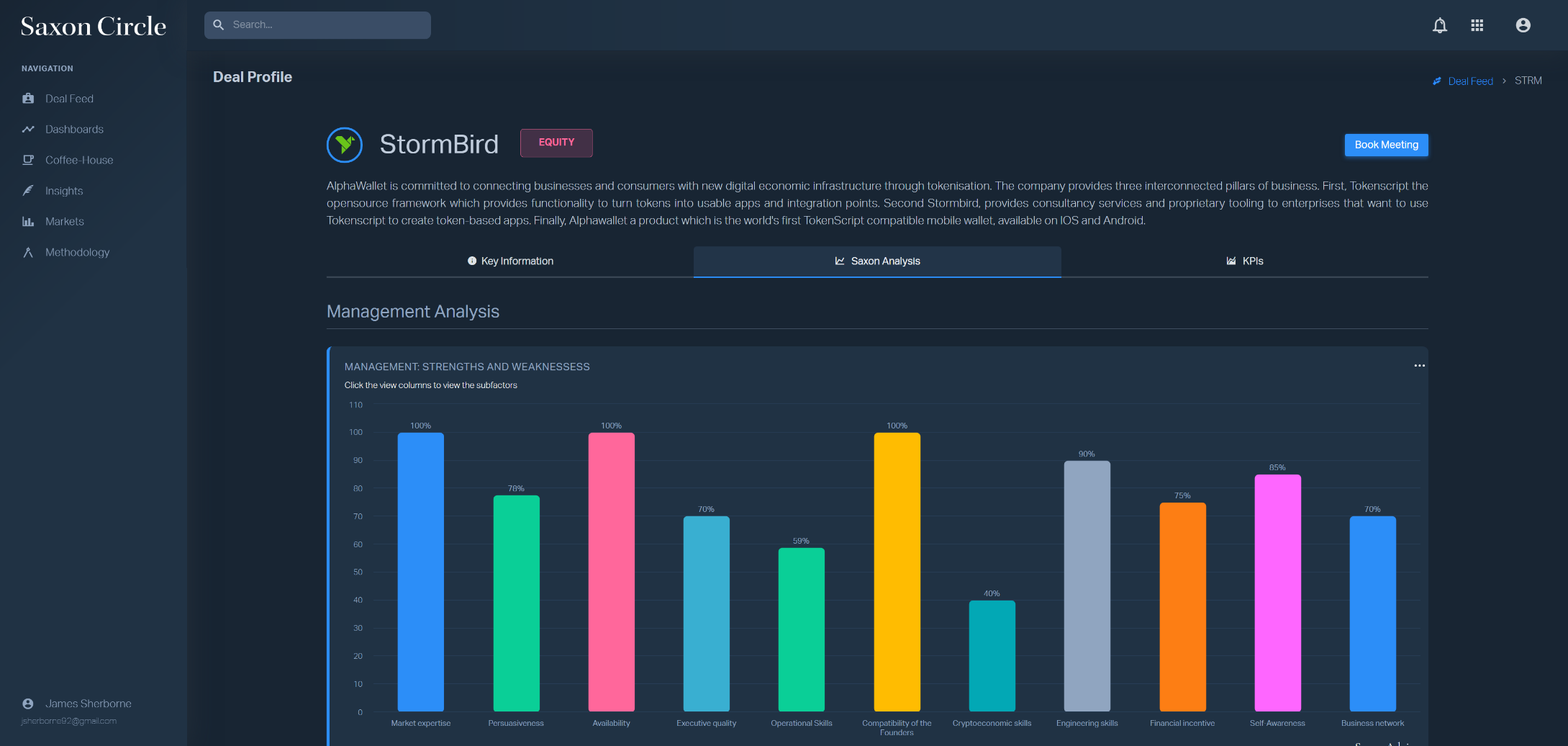Expand the chart three-dot options menu
1568x746 pixels.
(x=1419, y=366)
